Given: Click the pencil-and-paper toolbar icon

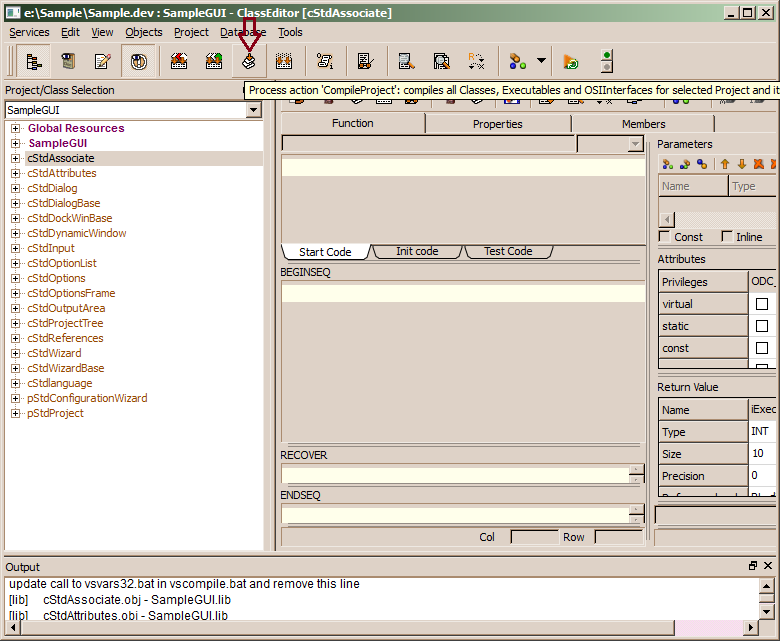Looking at the screenshot, I should [x=102, y=62].
